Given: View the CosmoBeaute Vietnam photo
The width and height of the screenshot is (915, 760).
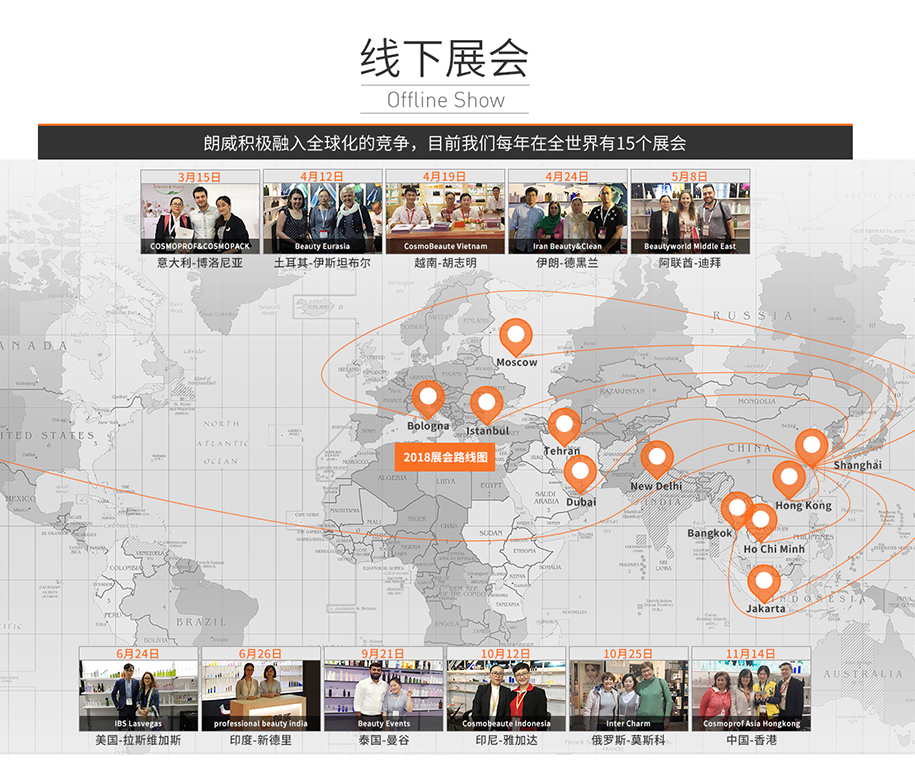Looking at the screenshot, I should (445, 217).
